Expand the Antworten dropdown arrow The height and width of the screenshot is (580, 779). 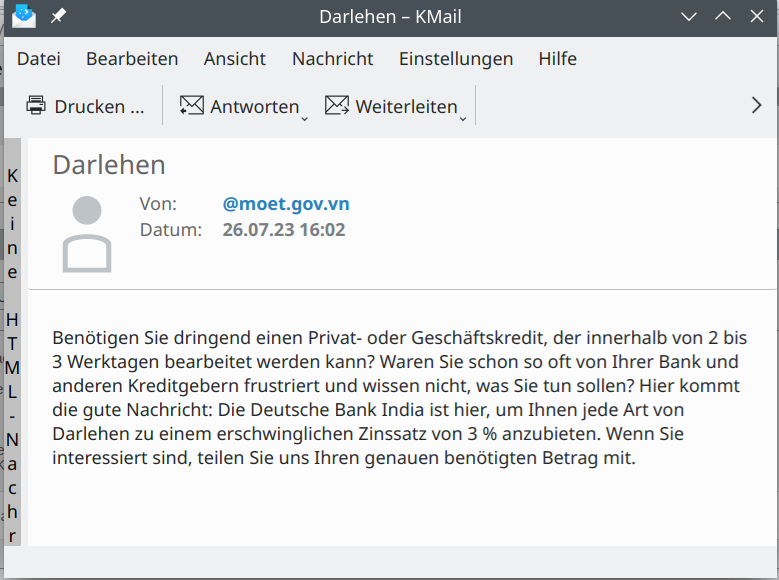click(304, 119)
